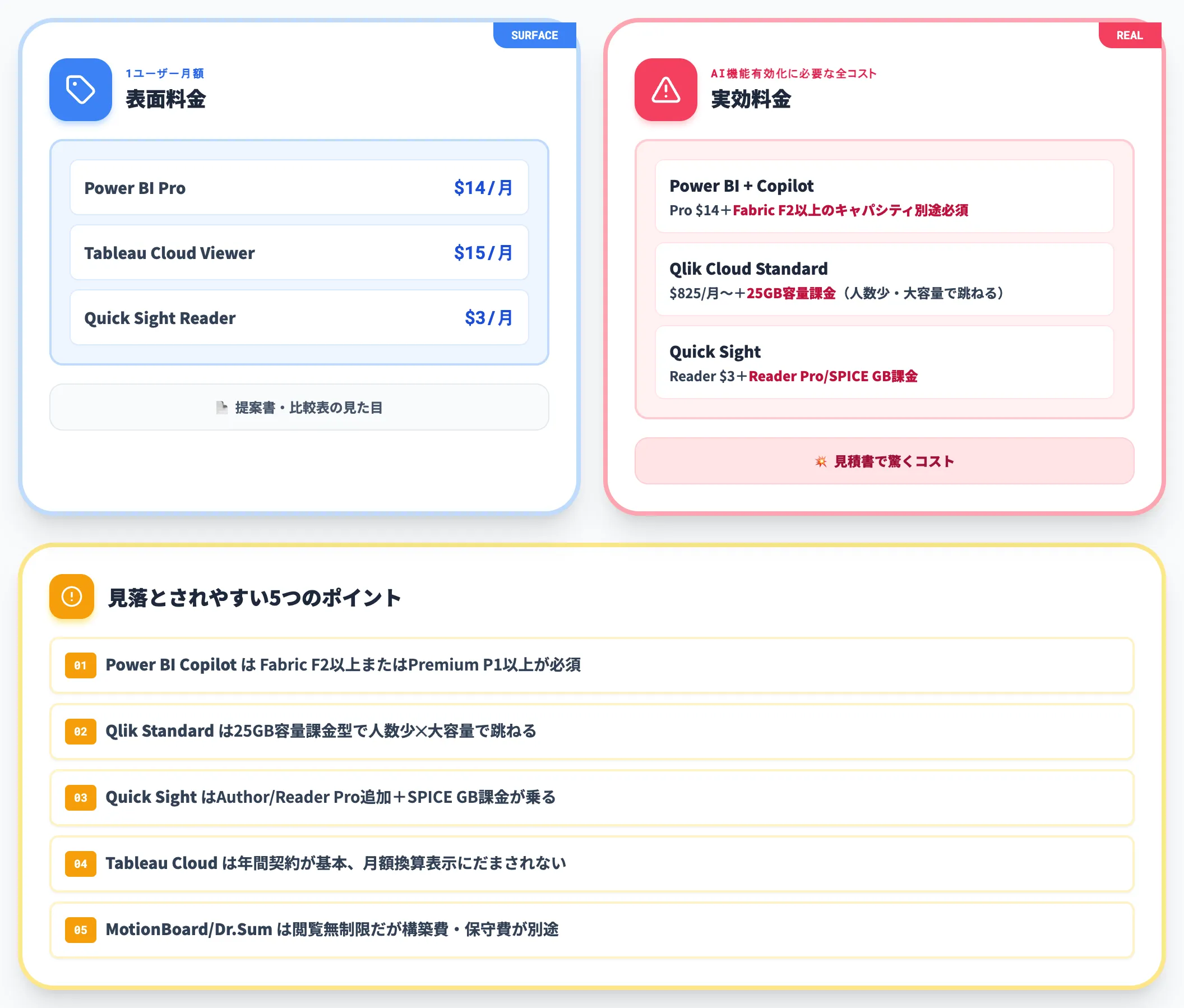Click the 1ユーザー月額 label
This screenshot has width=1184, height=1008.
point(165,73)
